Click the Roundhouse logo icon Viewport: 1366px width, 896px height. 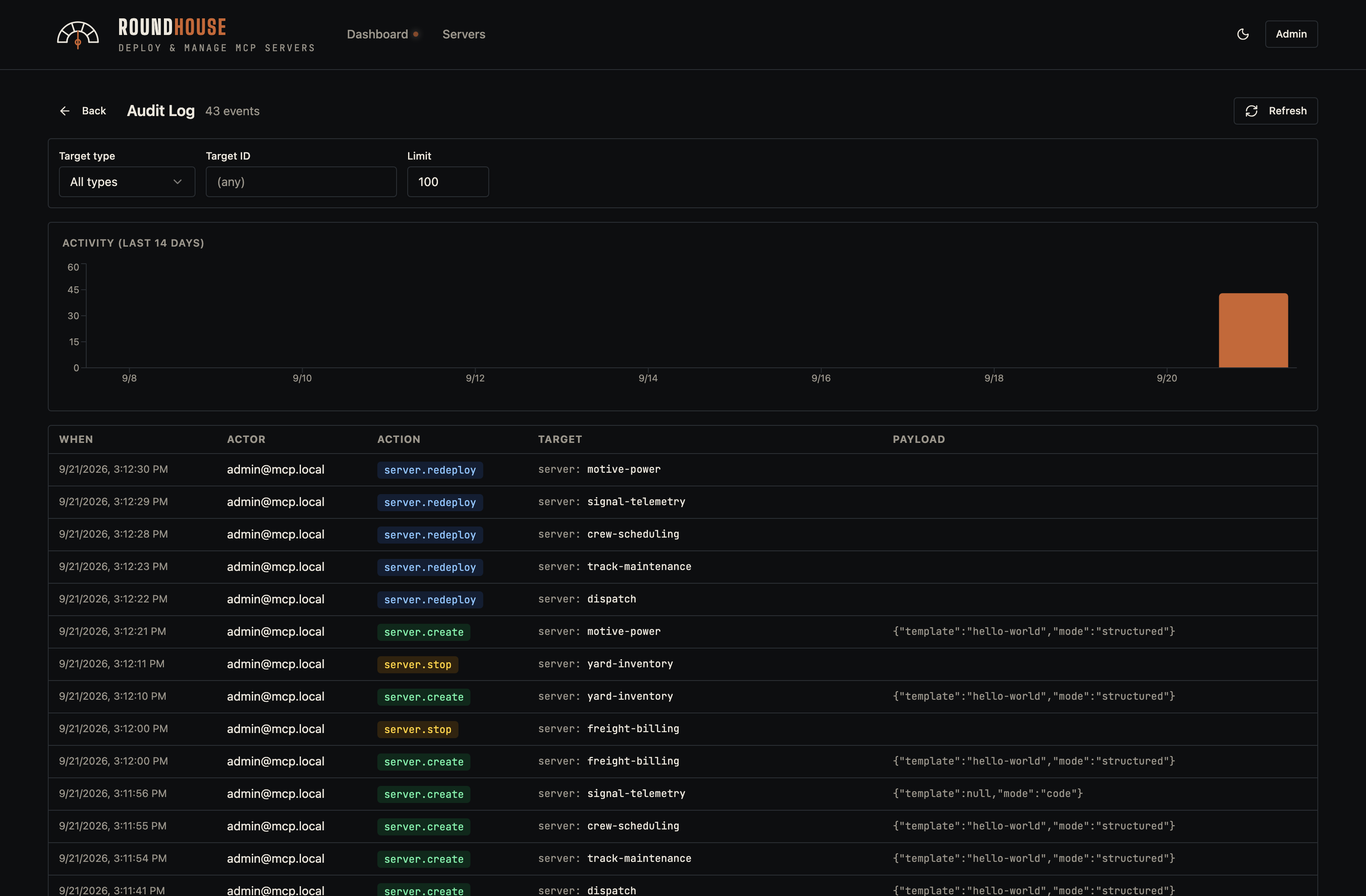pos(78,35)
